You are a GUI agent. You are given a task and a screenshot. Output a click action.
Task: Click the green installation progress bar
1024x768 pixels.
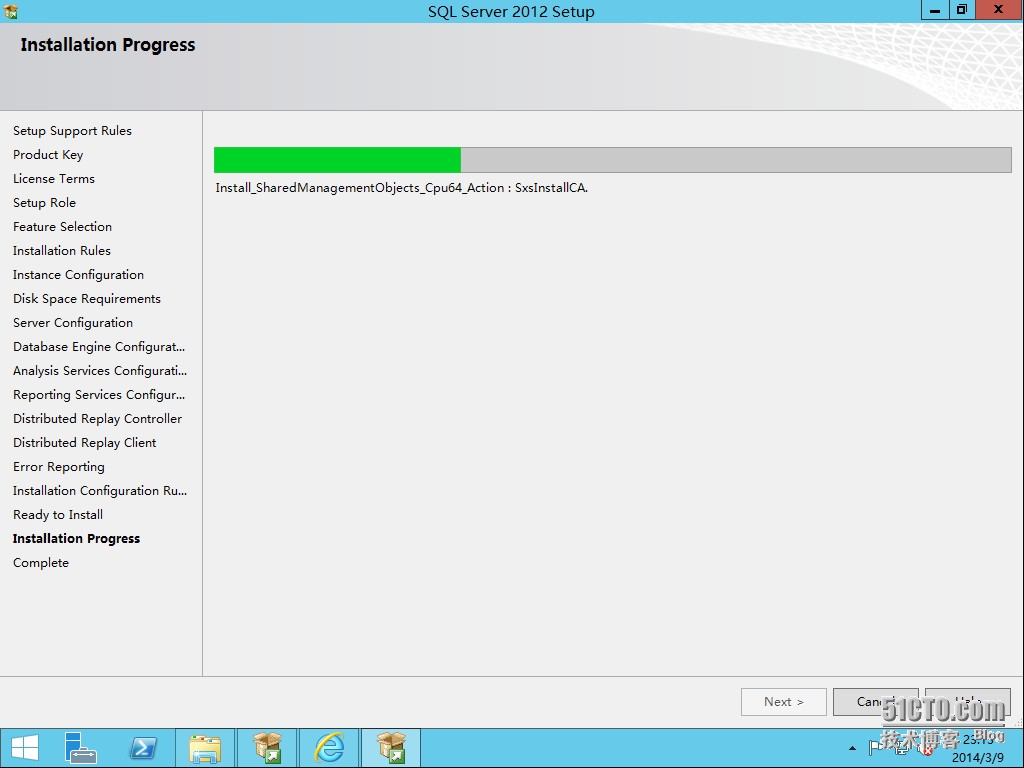click(x=337, y=160)
